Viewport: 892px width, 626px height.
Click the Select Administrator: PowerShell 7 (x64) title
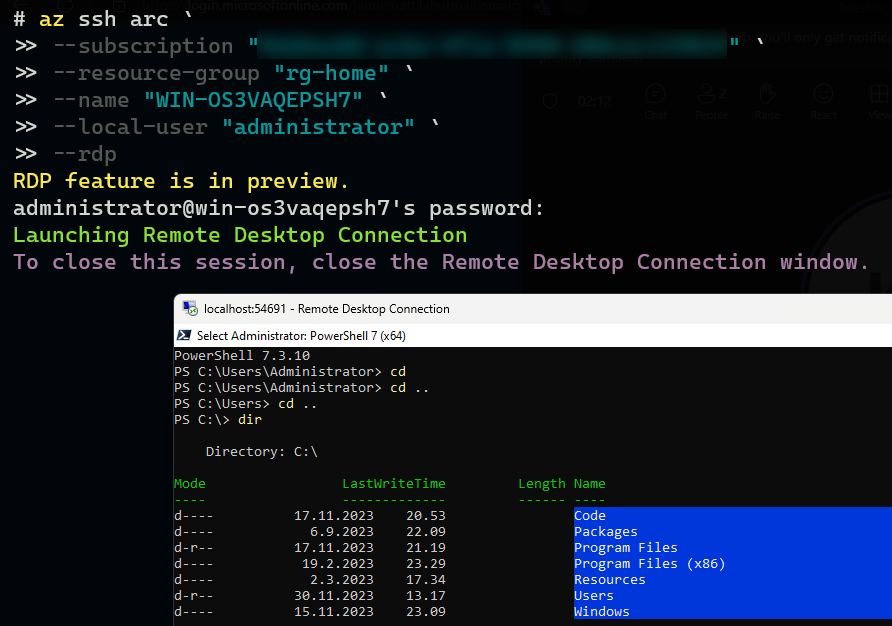pos(301,336)
